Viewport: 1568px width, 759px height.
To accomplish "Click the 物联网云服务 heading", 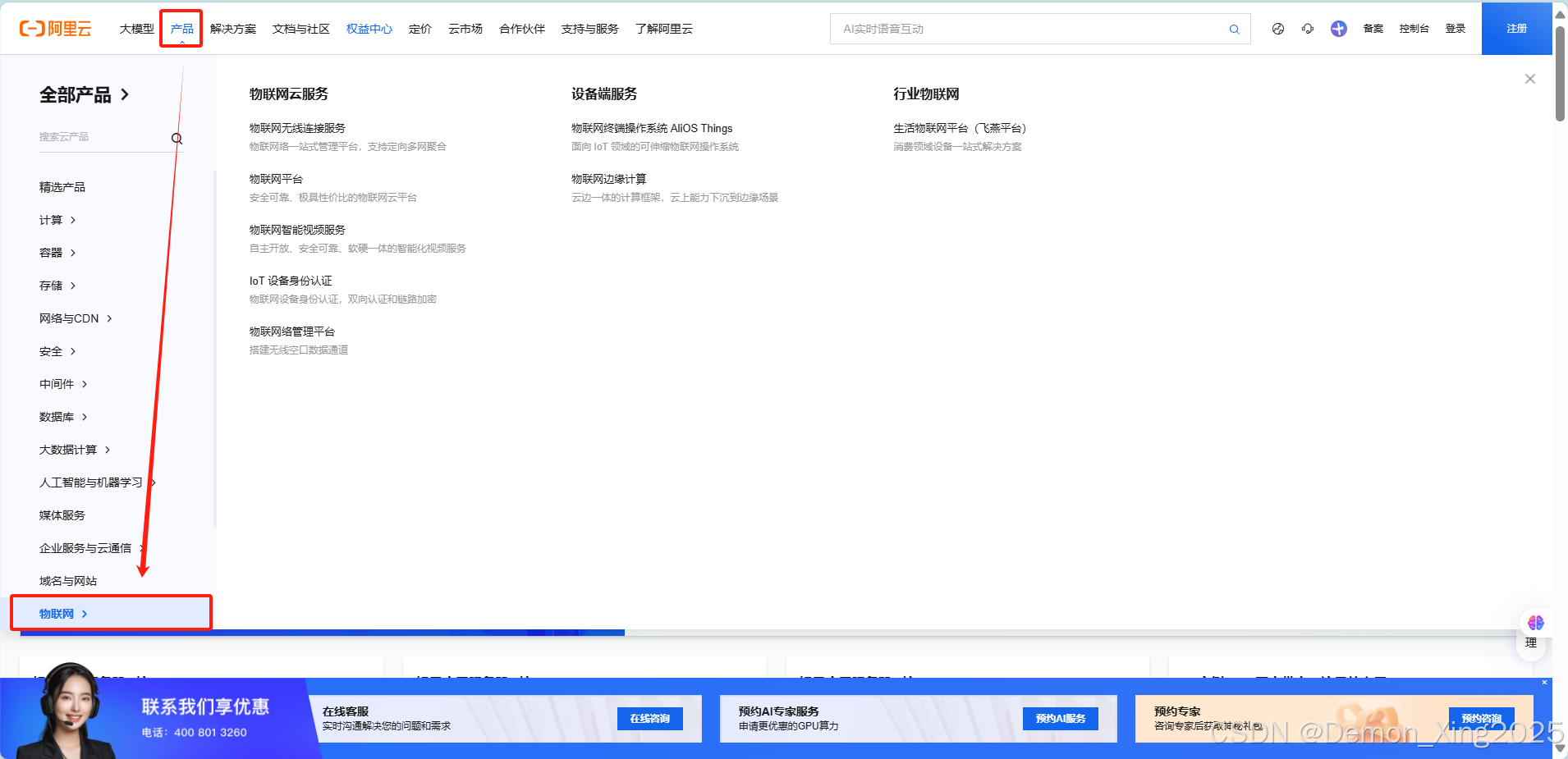I will click(289, 94).
